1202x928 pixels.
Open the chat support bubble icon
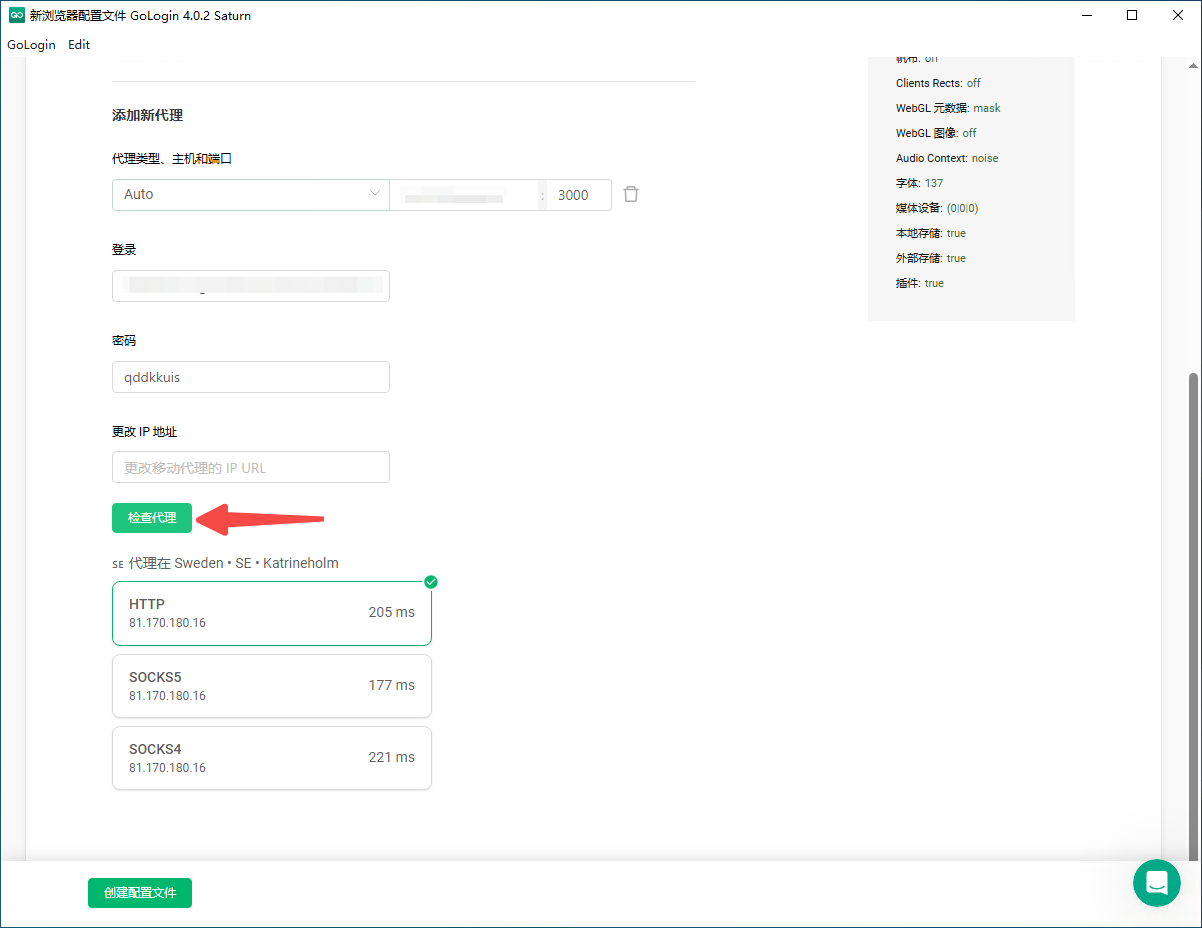tap(1157, 883)
